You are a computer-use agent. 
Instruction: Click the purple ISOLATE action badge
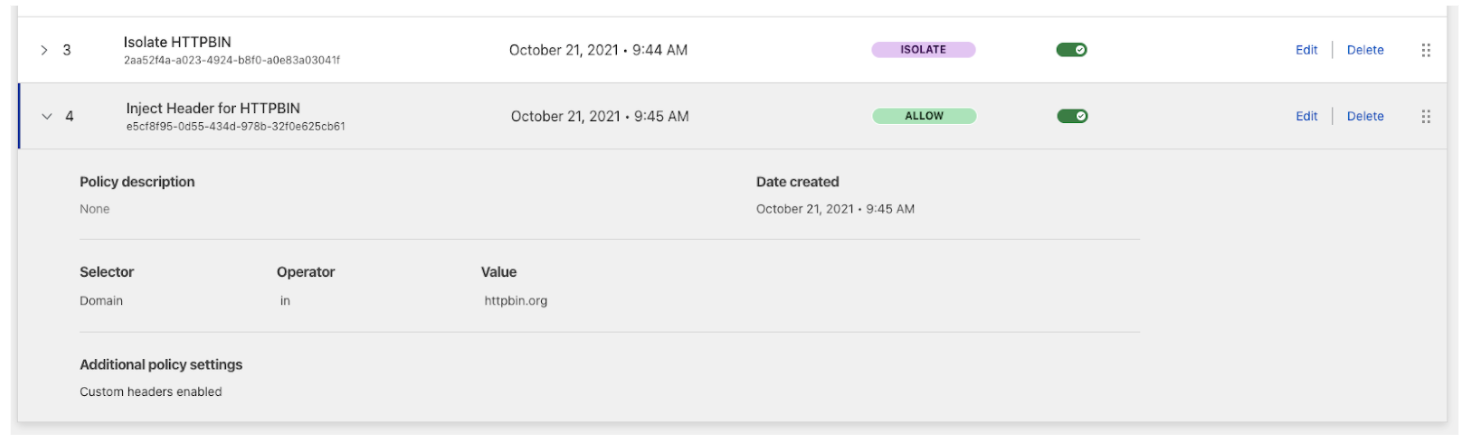923,49
